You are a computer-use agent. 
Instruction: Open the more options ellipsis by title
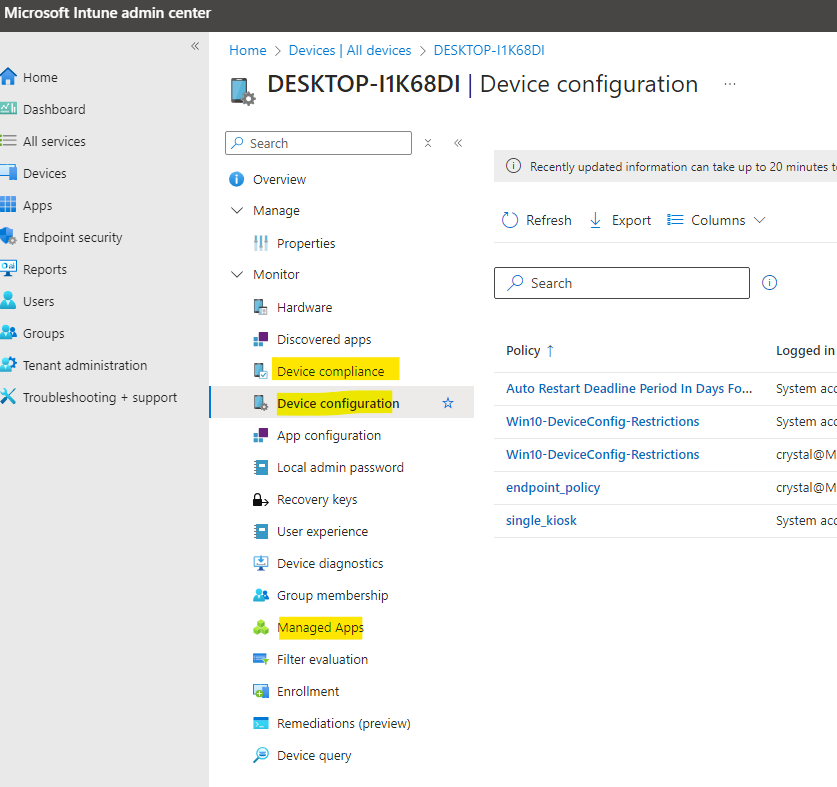point(730,84)
